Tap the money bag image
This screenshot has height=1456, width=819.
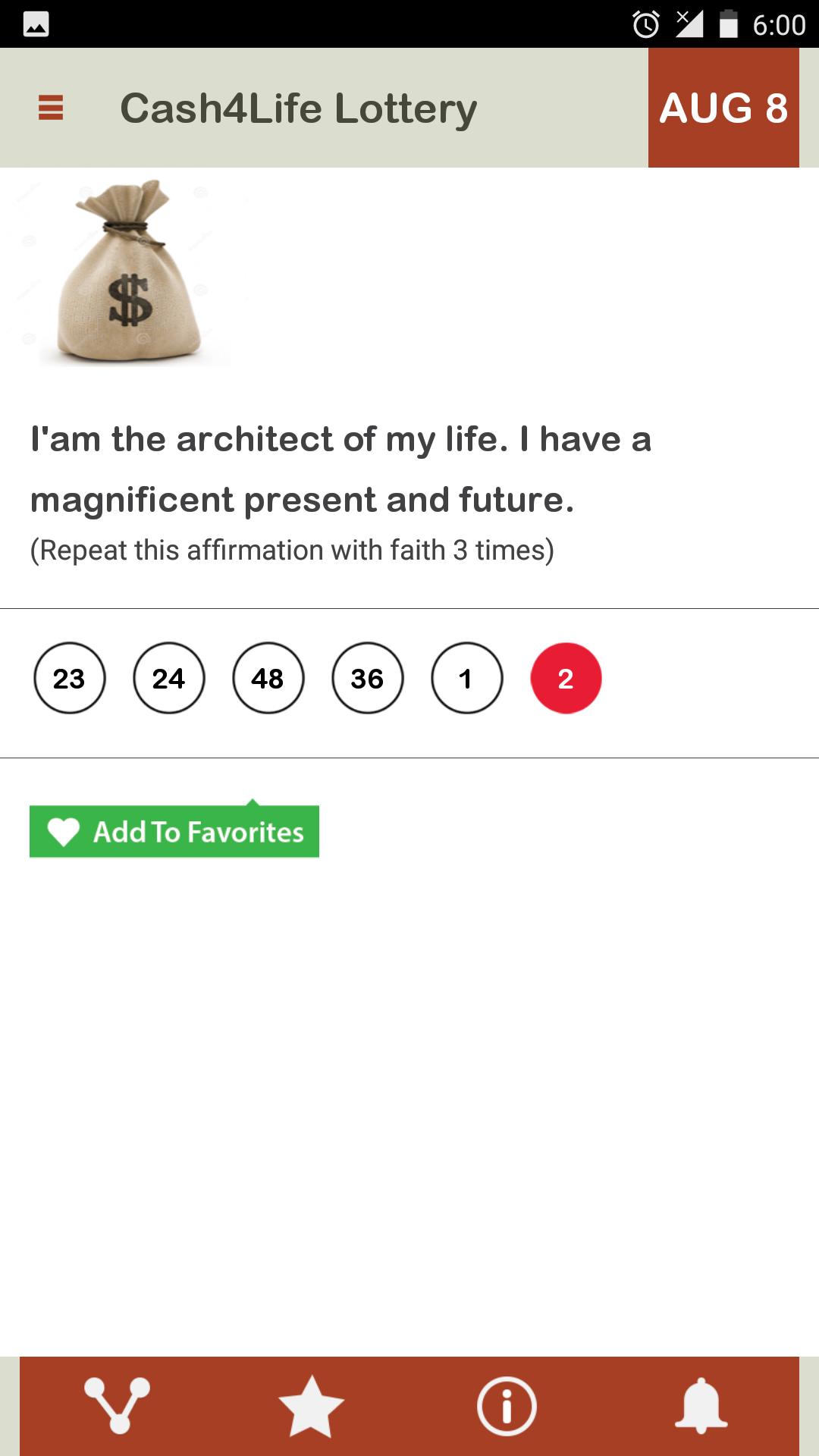pos(130,271)
